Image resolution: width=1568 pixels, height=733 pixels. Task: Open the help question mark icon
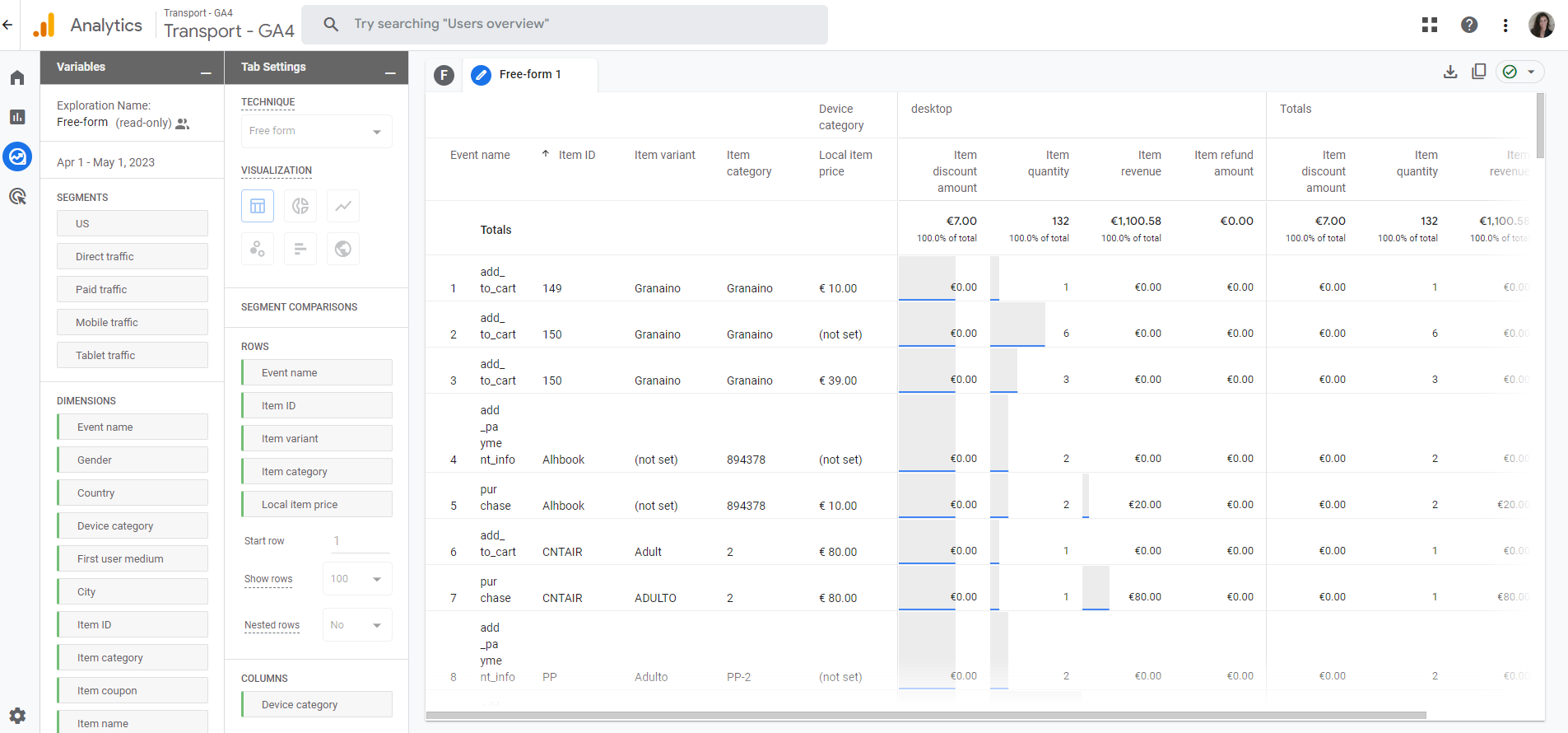[1469, 25]
